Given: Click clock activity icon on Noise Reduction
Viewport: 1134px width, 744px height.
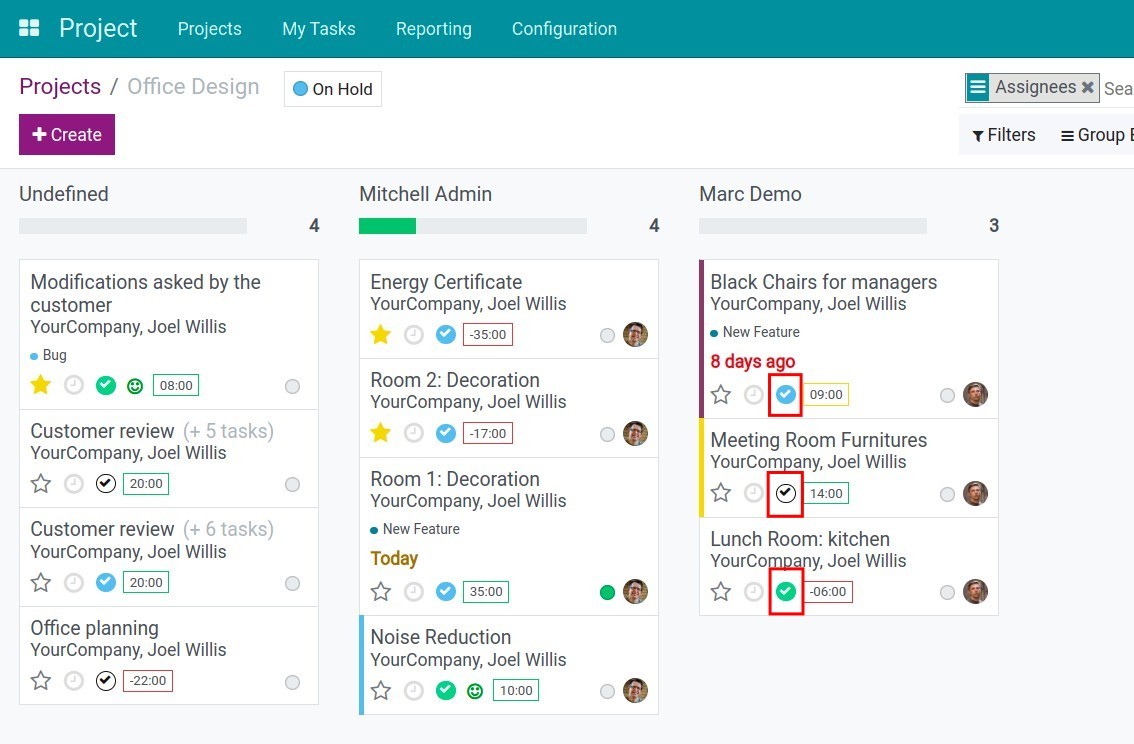Looking at the screenshot, I should 414,691.
